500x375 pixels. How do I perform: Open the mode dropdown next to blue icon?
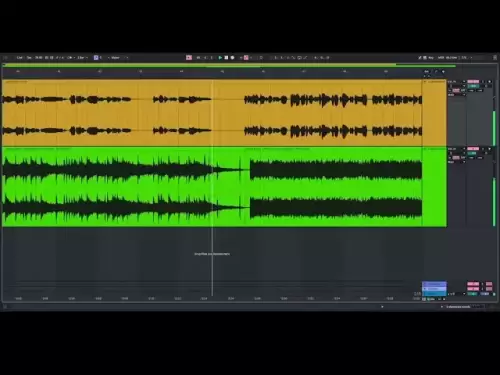point(118,58)
